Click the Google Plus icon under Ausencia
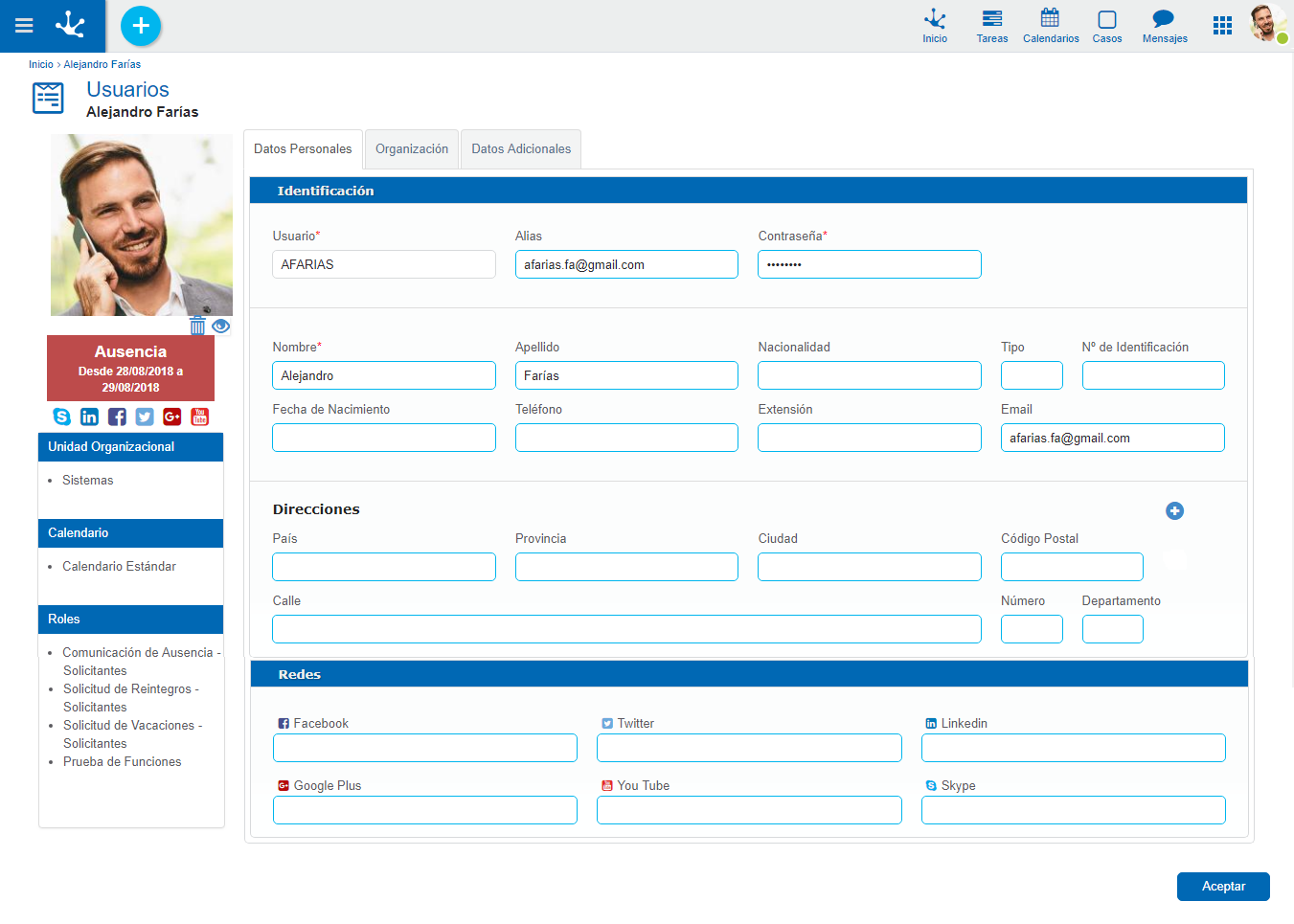The image size is (1294, 924). coord(172,417)
